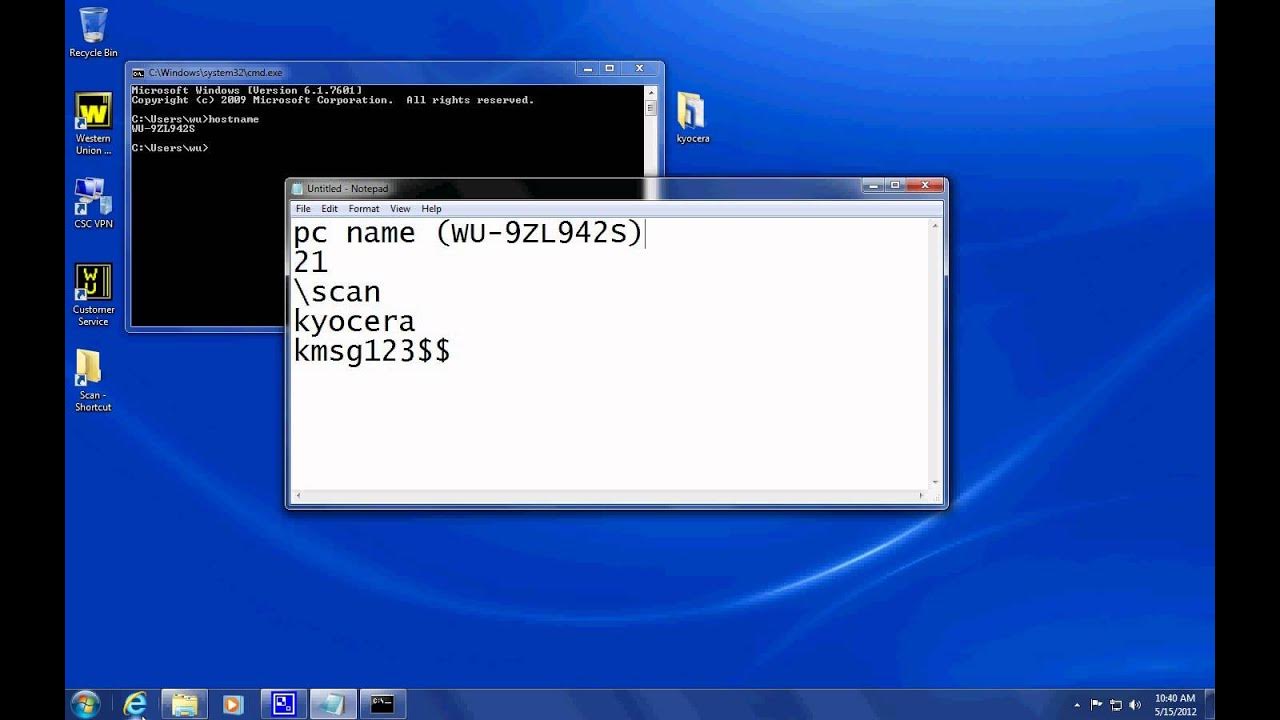Click the "WU-9ZL942S" output in cmd window
The height and width of the screenshot is (720, 1280).
tap(163, 128)
